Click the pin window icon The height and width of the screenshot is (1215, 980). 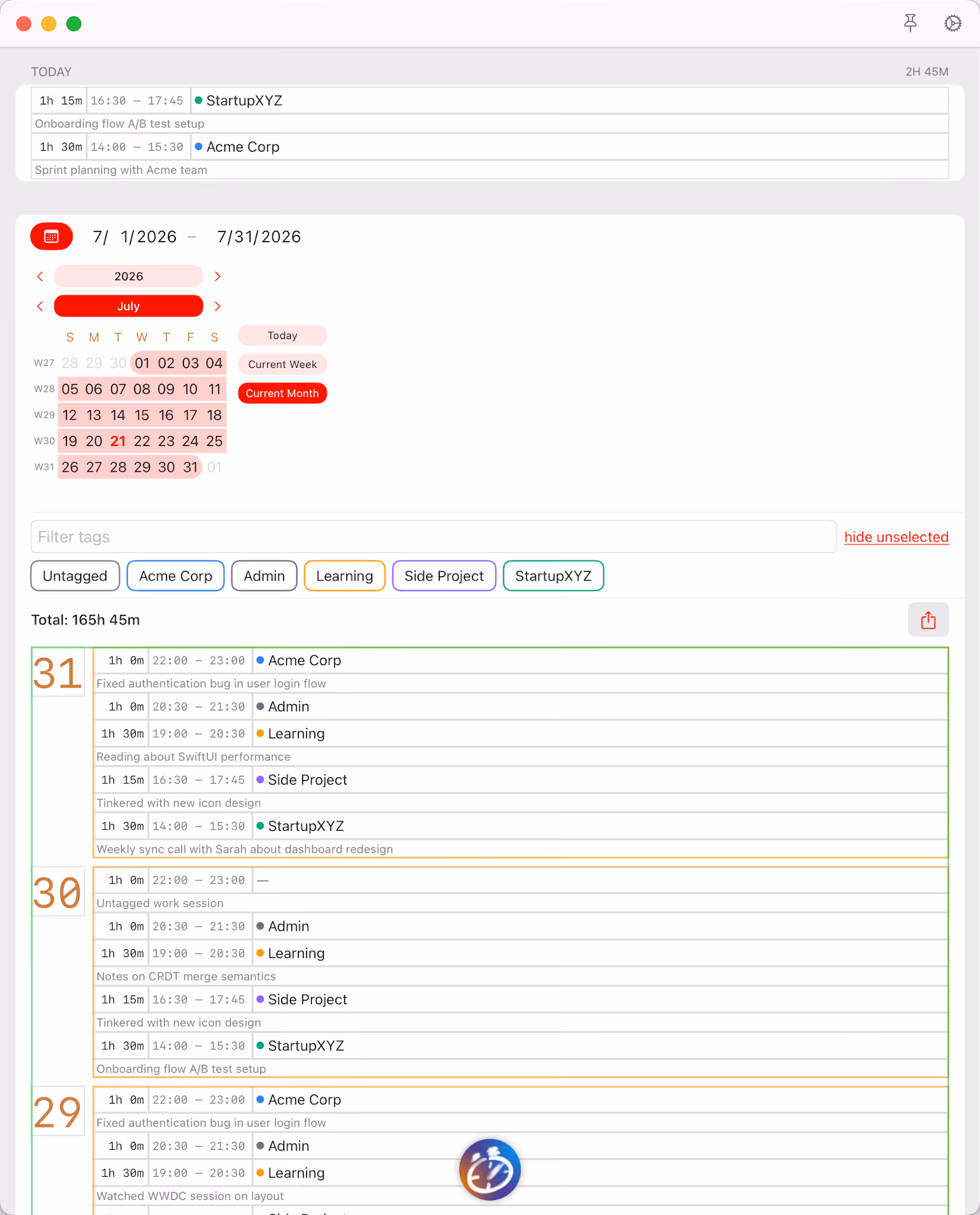point(911,24)
